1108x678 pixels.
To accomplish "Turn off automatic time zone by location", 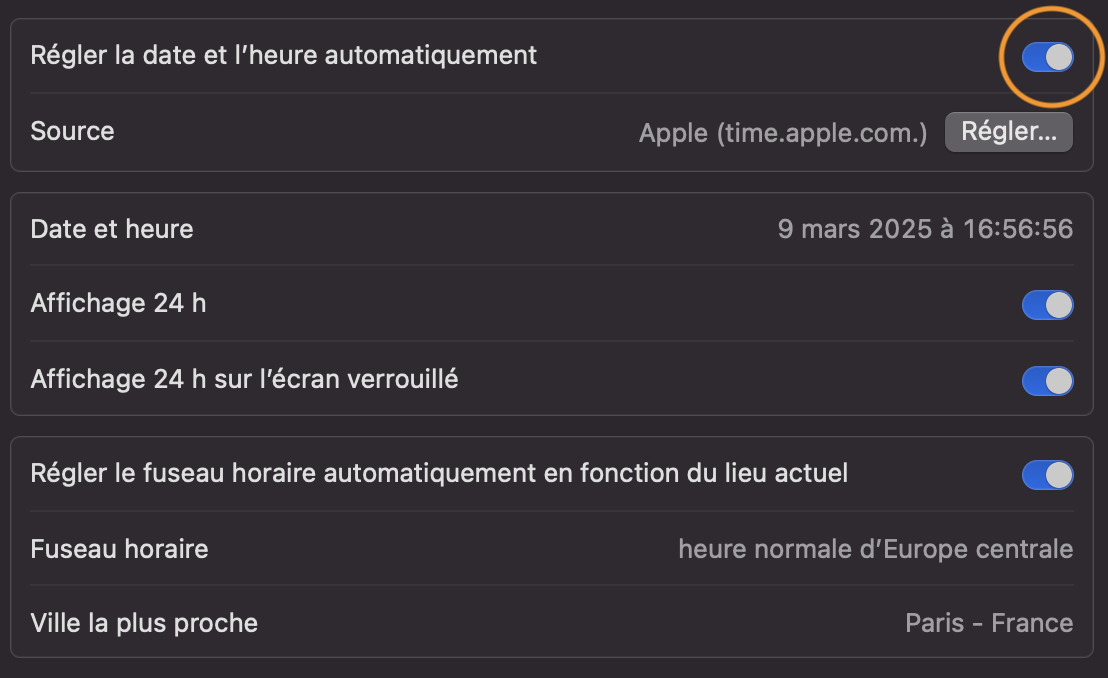I will pos(1047,475).
